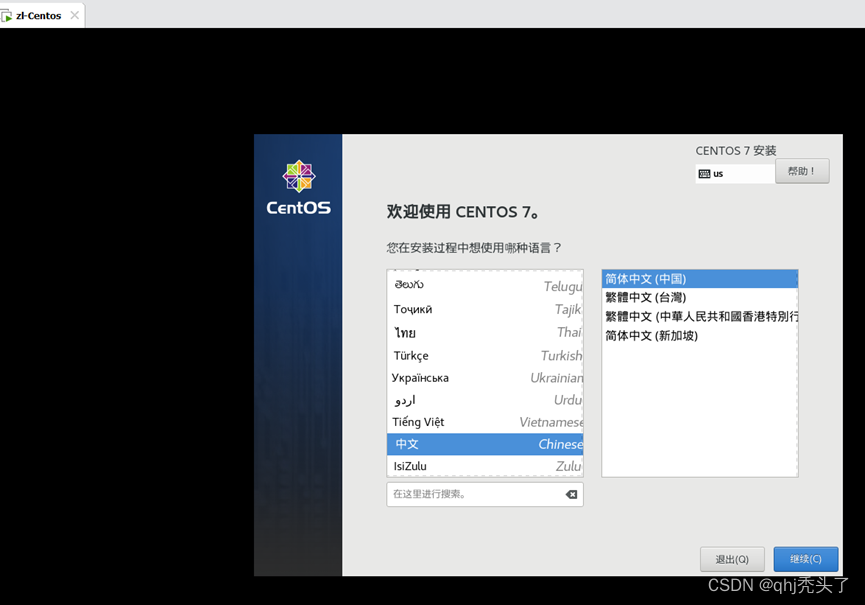Click the VM tab play icon
Viewport: 865px width, 605px height.
6,17
